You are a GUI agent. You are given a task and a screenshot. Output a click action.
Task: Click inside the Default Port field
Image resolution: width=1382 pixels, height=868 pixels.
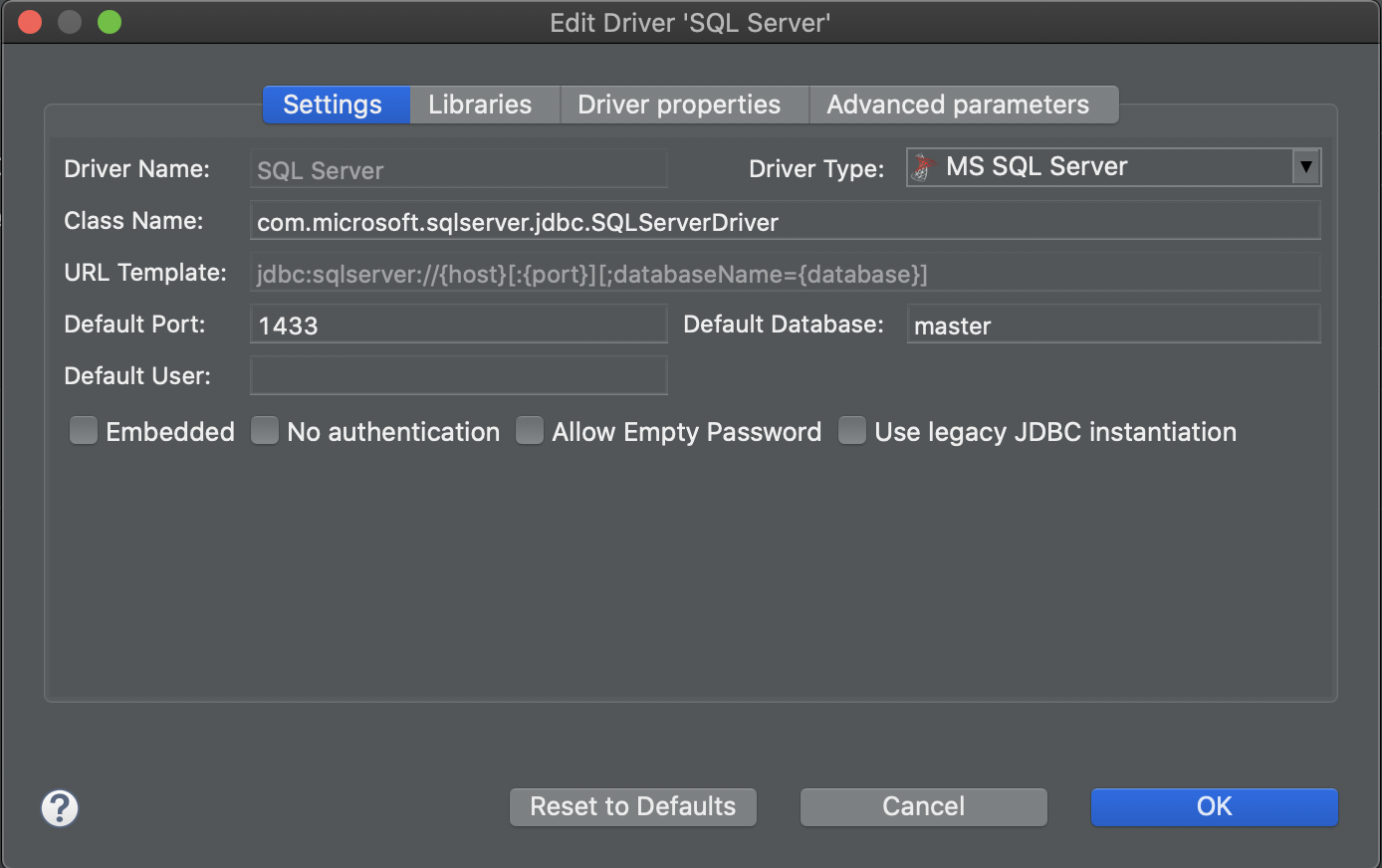point(458,324)
